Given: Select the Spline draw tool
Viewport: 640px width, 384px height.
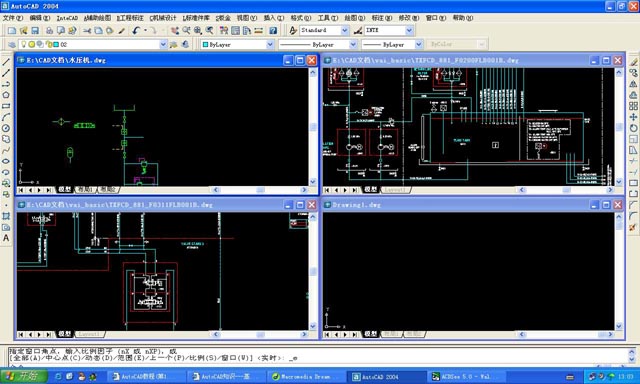Looking at the screenshot, I should [6, 150].
